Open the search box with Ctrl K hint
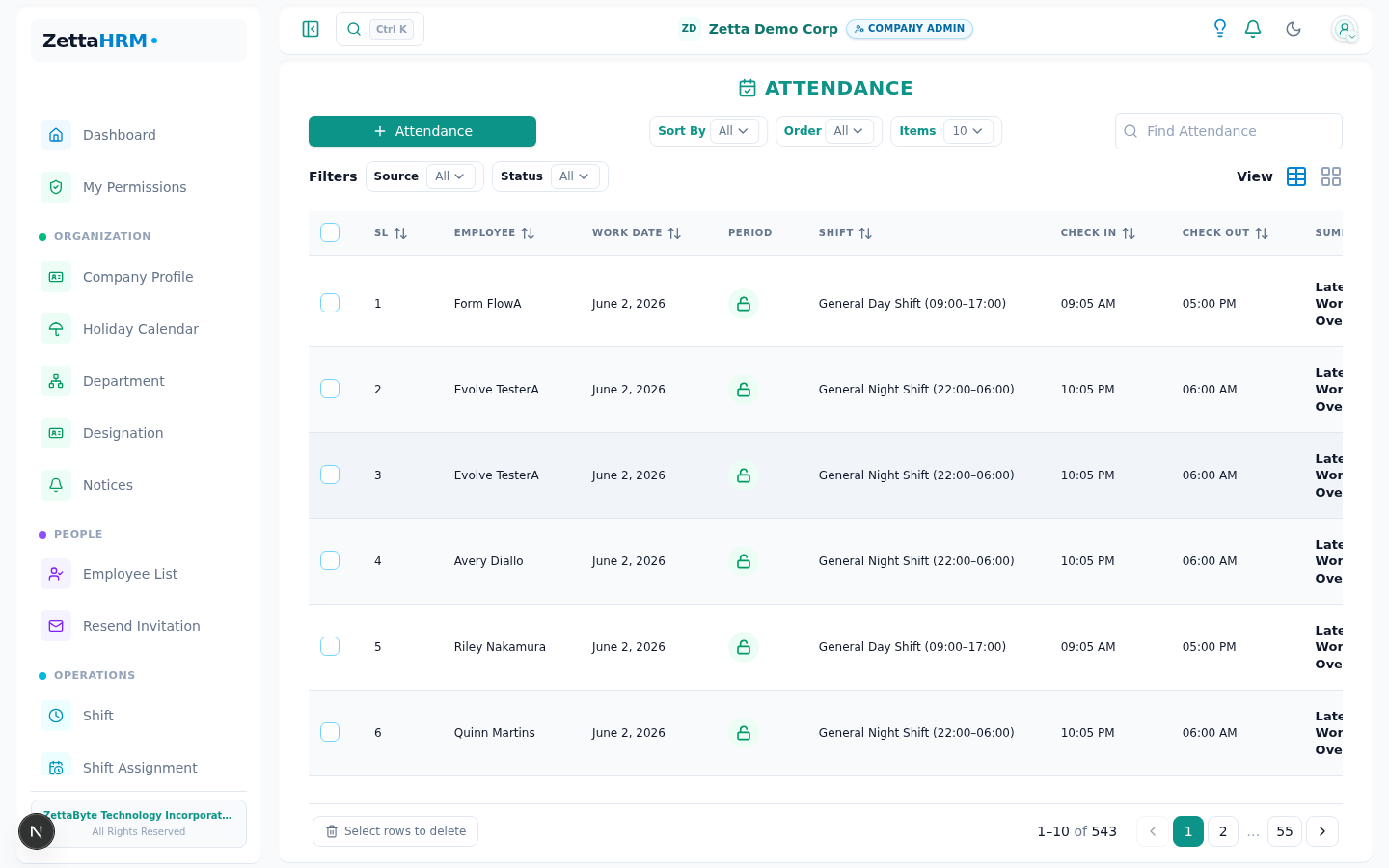The width and height of the screenshot is (1389, 868). 380,29
